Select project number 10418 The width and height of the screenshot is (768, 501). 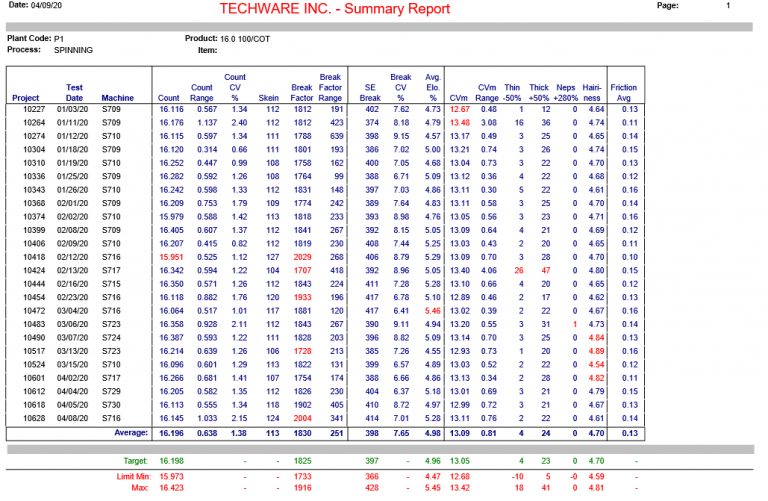click(x=34, y=257)
